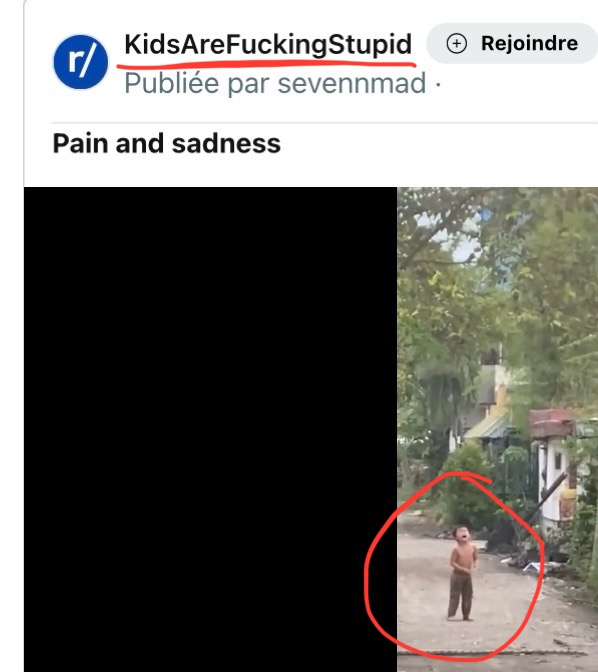Click the horizontal divider above the post title
The height and width of the screenshot is (672, 598).
(325, 123)
